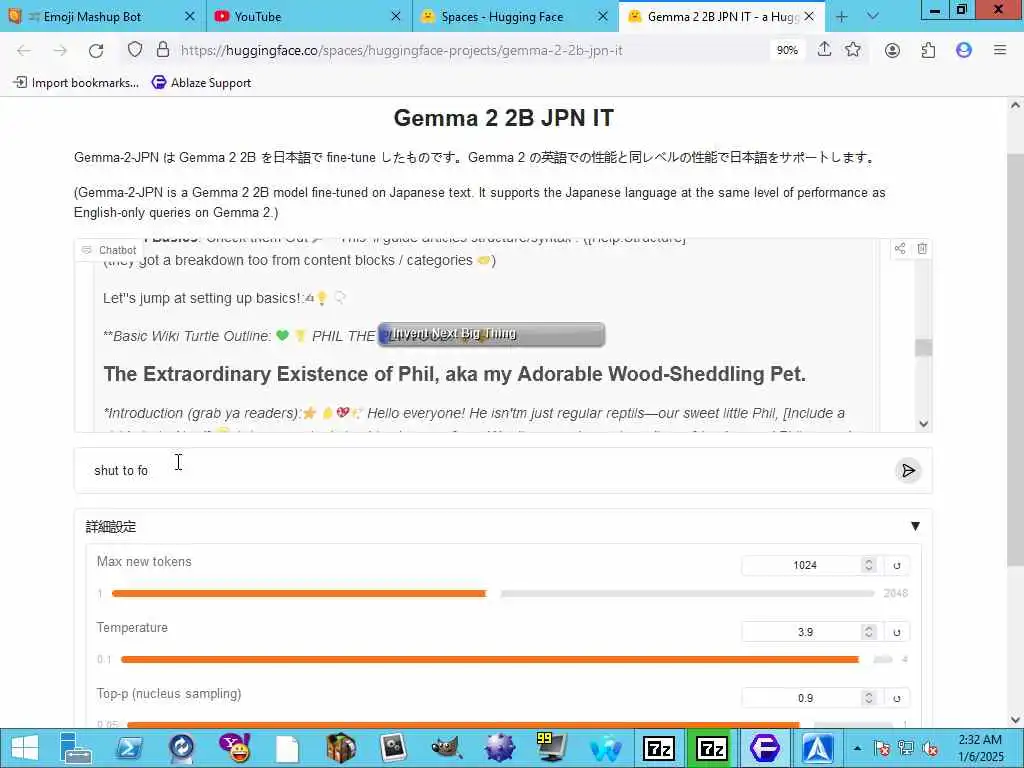Send the chat message with the arrow button

(x=908, y=470)
